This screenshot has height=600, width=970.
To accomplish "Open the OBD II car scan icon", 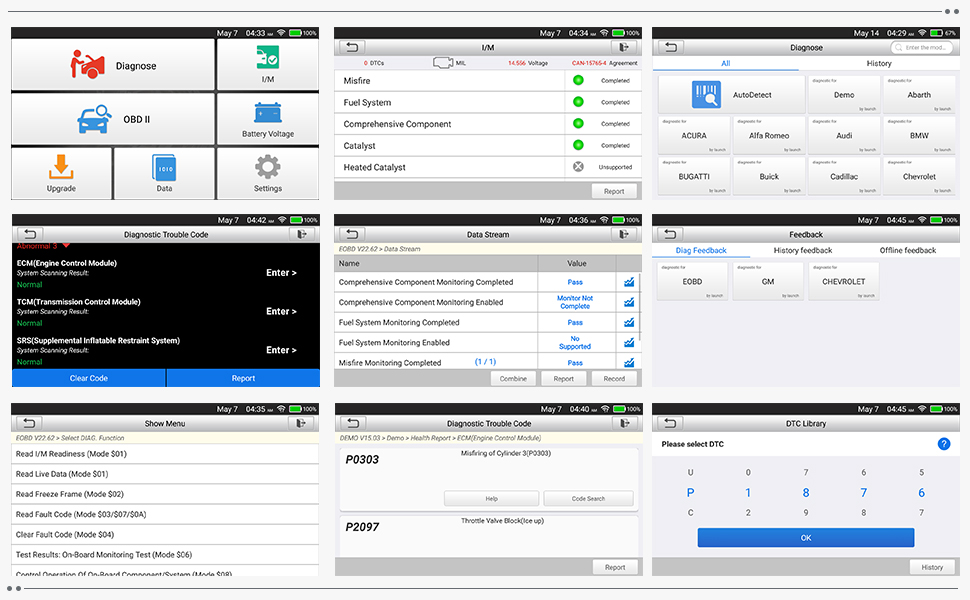I will point(95,120).
